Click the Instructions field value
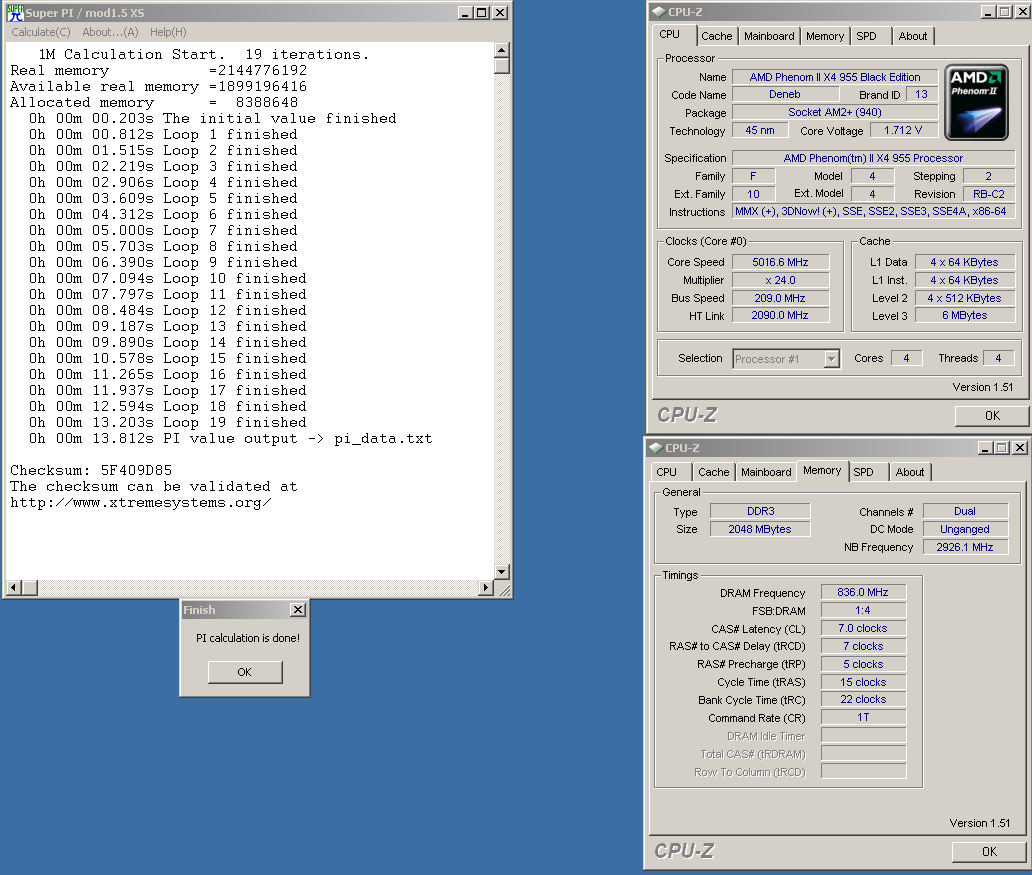The width and height of the screenshot is (1032, 875). (x=873, y=211)
